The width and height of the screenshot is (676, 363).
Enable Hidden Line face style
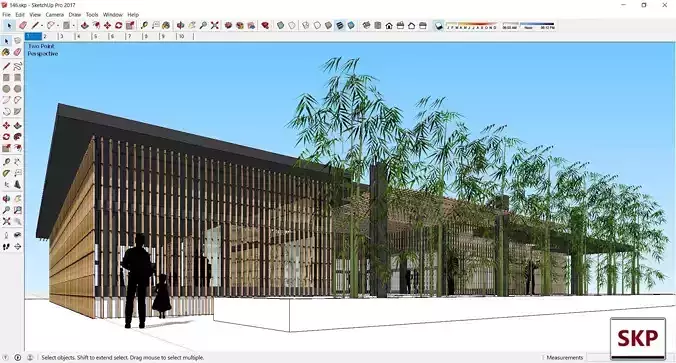(x=317, y=25)
